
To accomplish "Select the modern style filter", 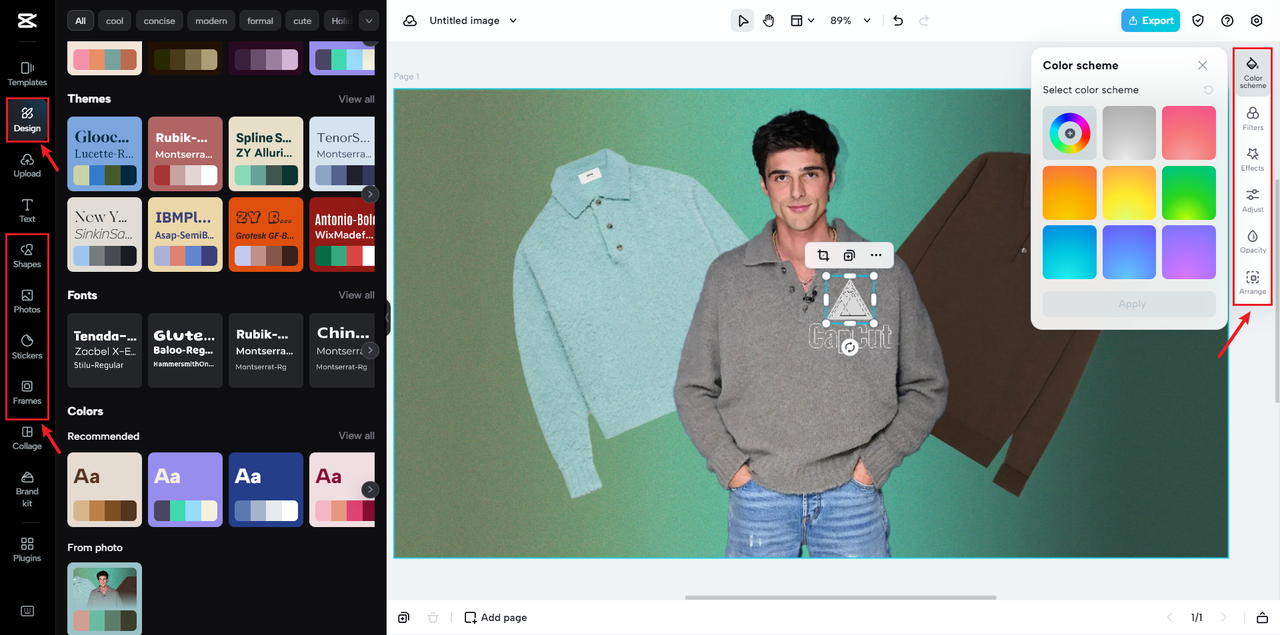I will pos(211,20).
